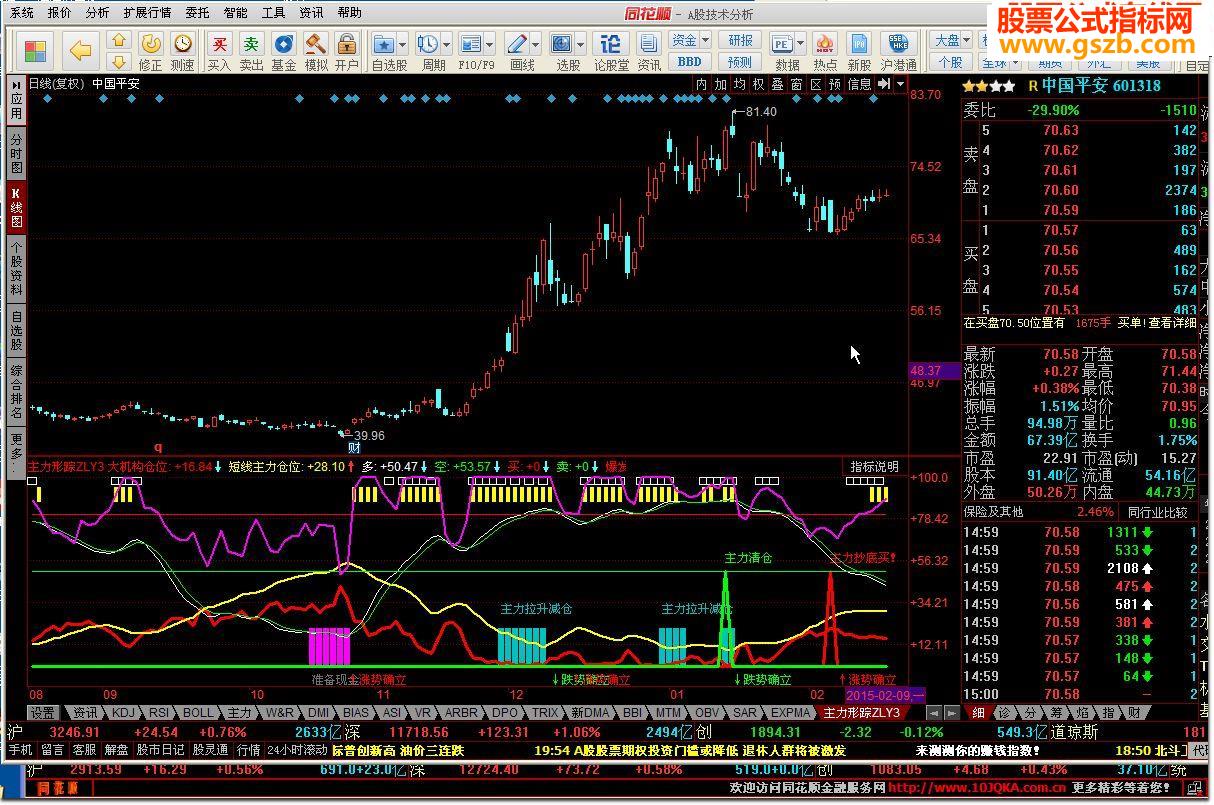The height and width of the screenshot is (805, 1214).
Task: Open the 沪港通 SSE HKE icon
Action: (x=898, y=51)
